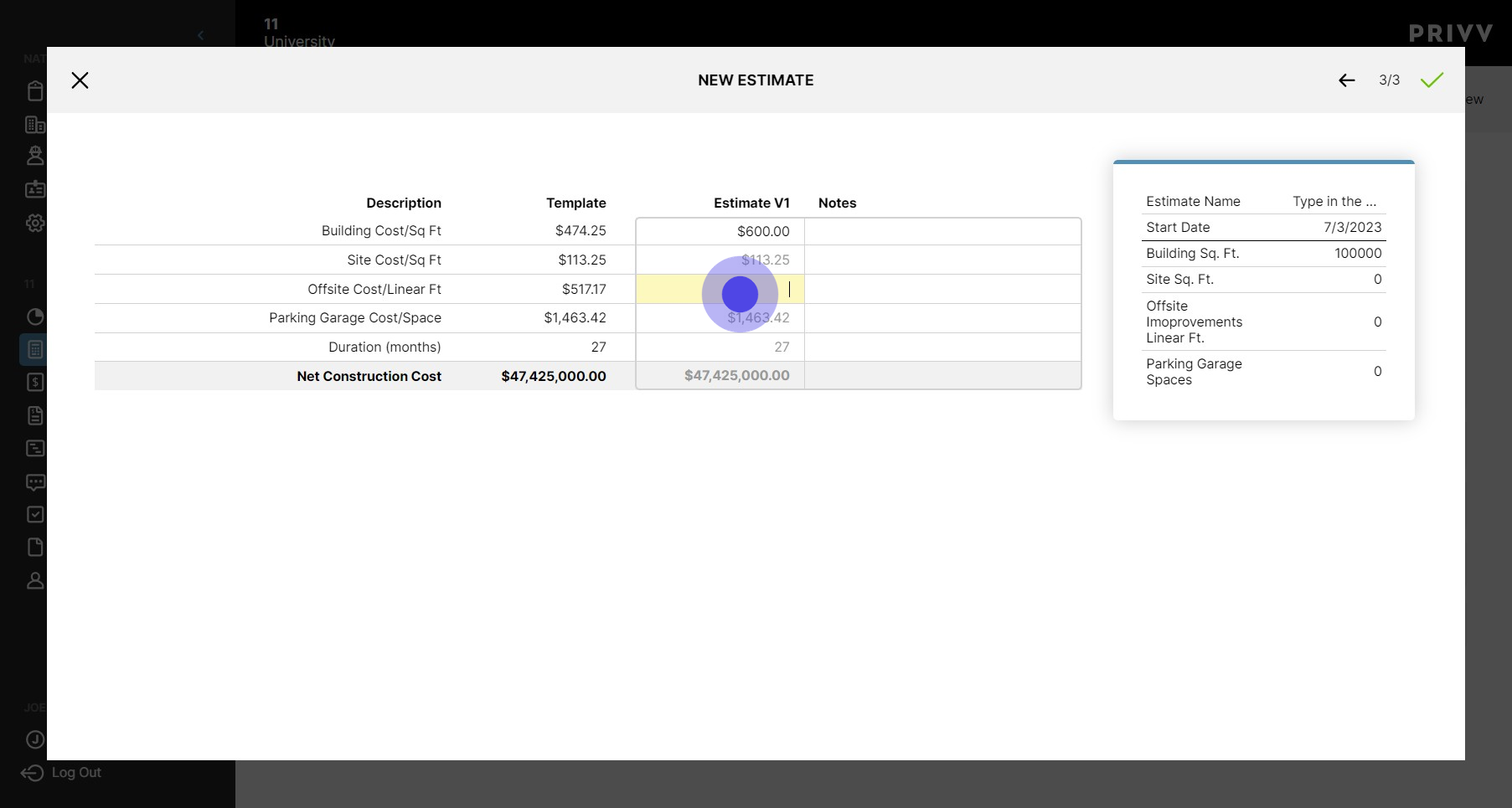
Task: Click the Template value $474.25
Action: pyautogui.click(x=581, y=230)
